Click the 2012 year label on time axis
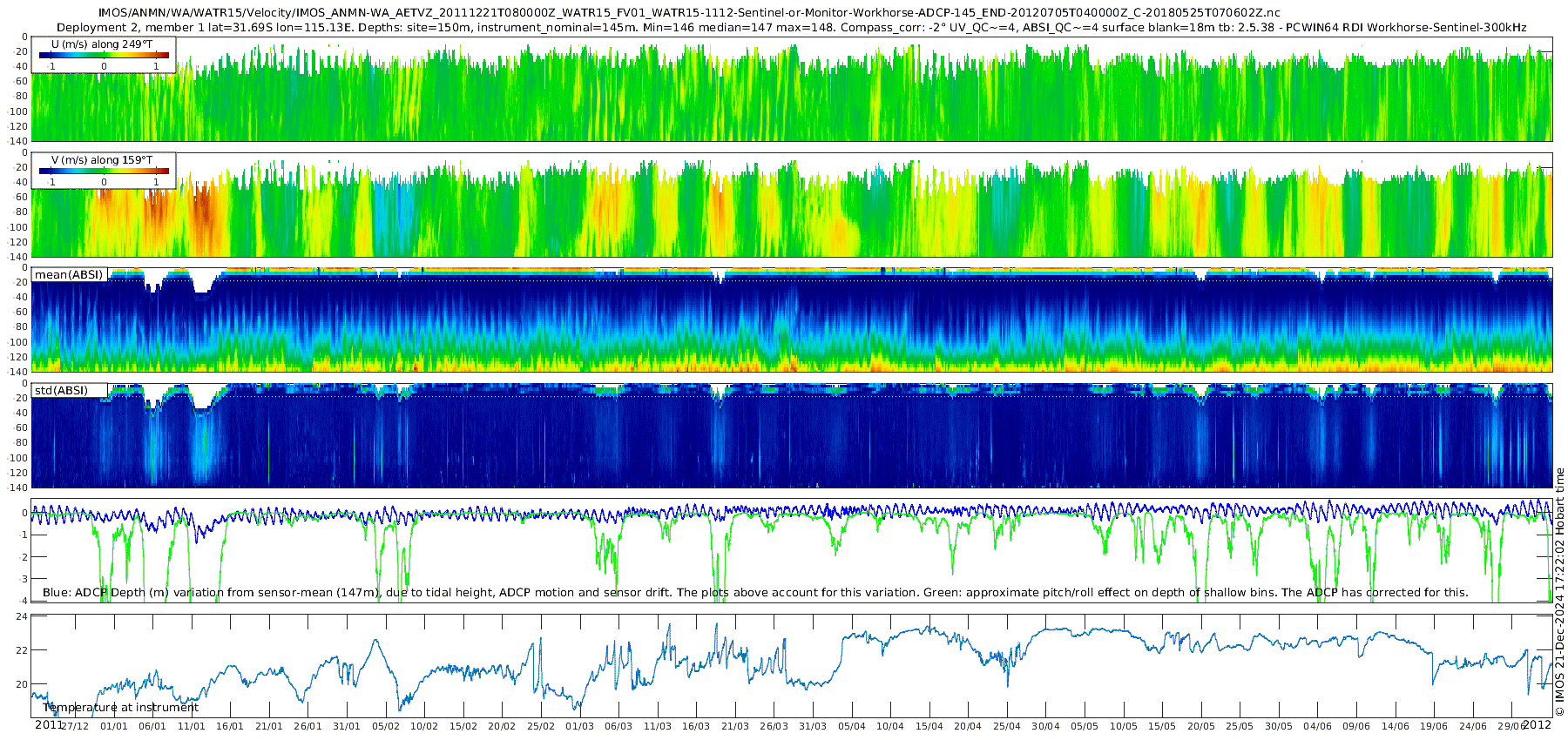Image resolution: width=1568 pixels, height=740 pixels. (1537, 725)
